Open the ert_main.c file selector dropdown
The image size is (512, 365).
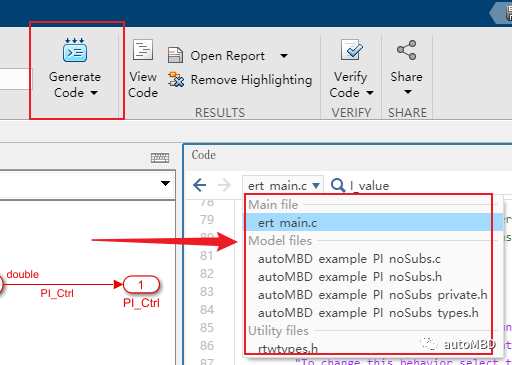283,185
